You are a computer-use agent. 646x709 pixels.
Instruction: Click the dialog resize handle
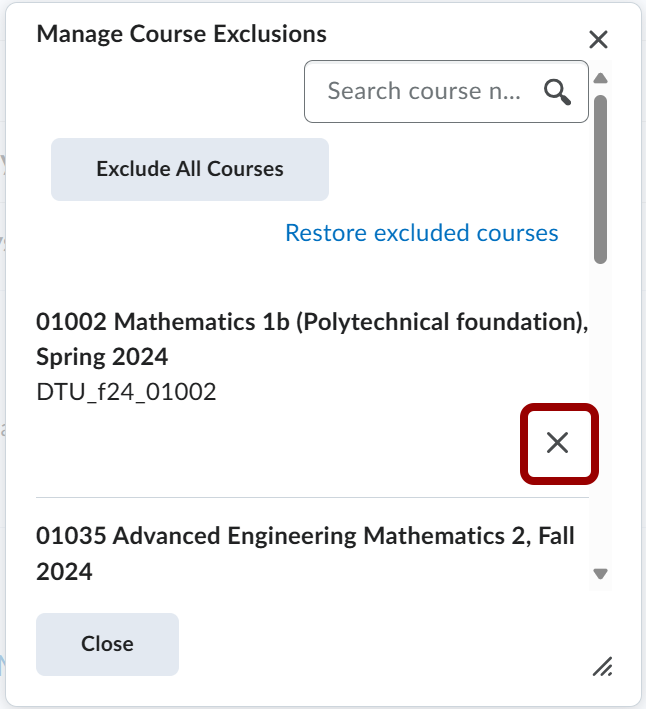click(x=602, y=666)
